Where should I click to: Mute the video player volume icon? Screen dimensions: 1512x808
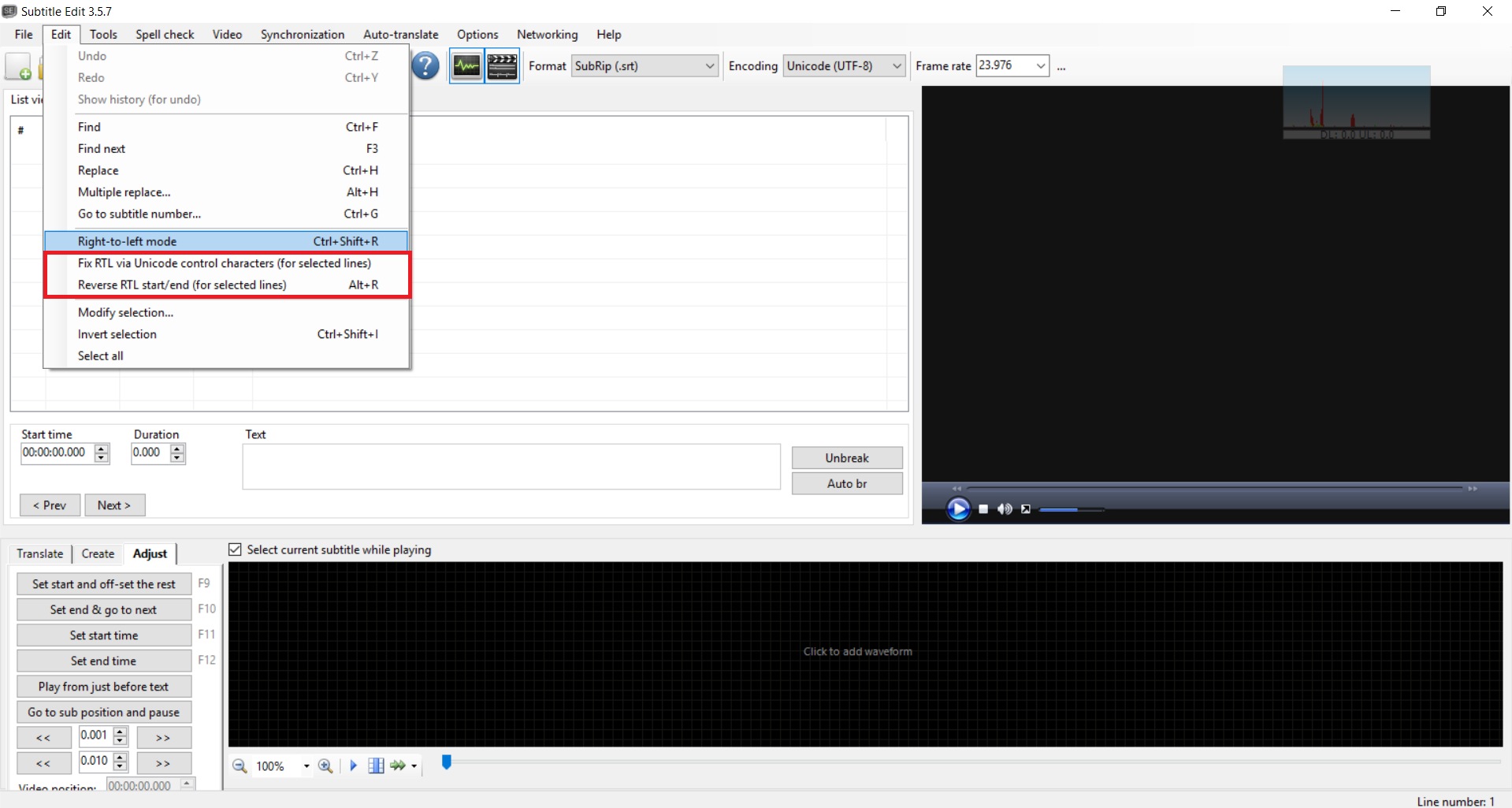1004,509
